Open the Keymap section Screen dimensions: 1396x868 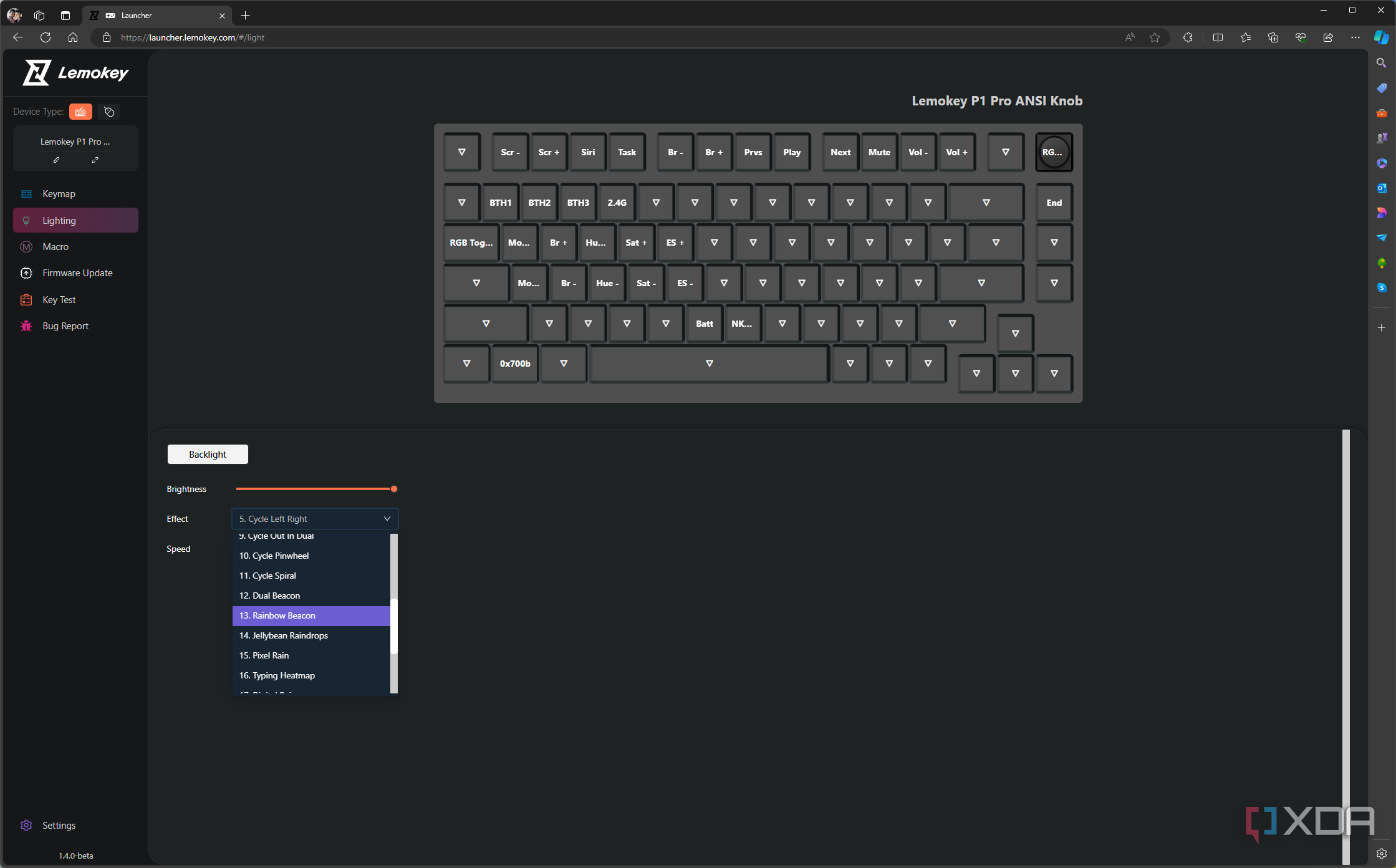[59, 194]
